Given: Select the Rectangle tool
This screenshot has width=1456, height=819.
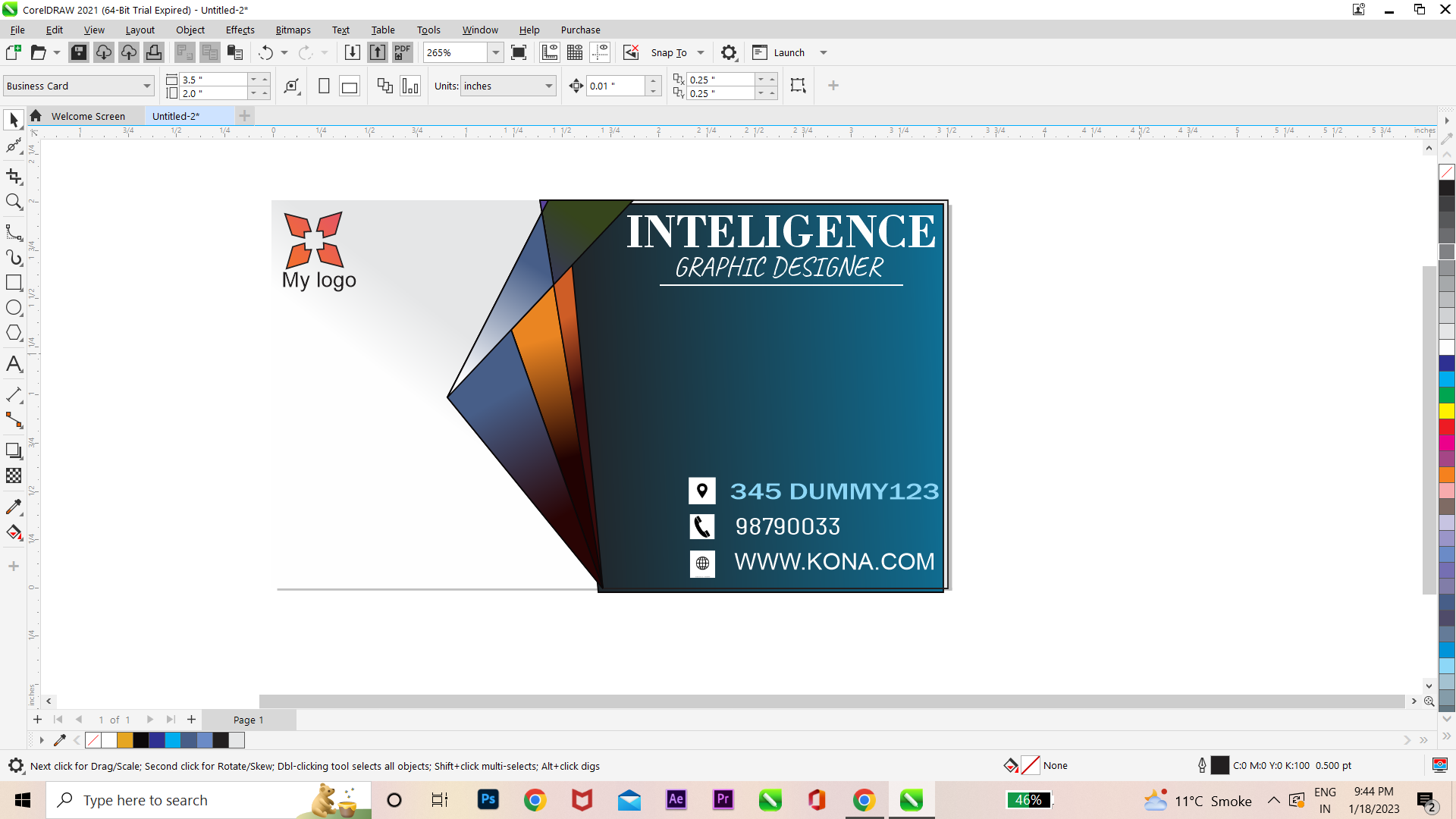Looking at the screenshot, I should [14, 283].
